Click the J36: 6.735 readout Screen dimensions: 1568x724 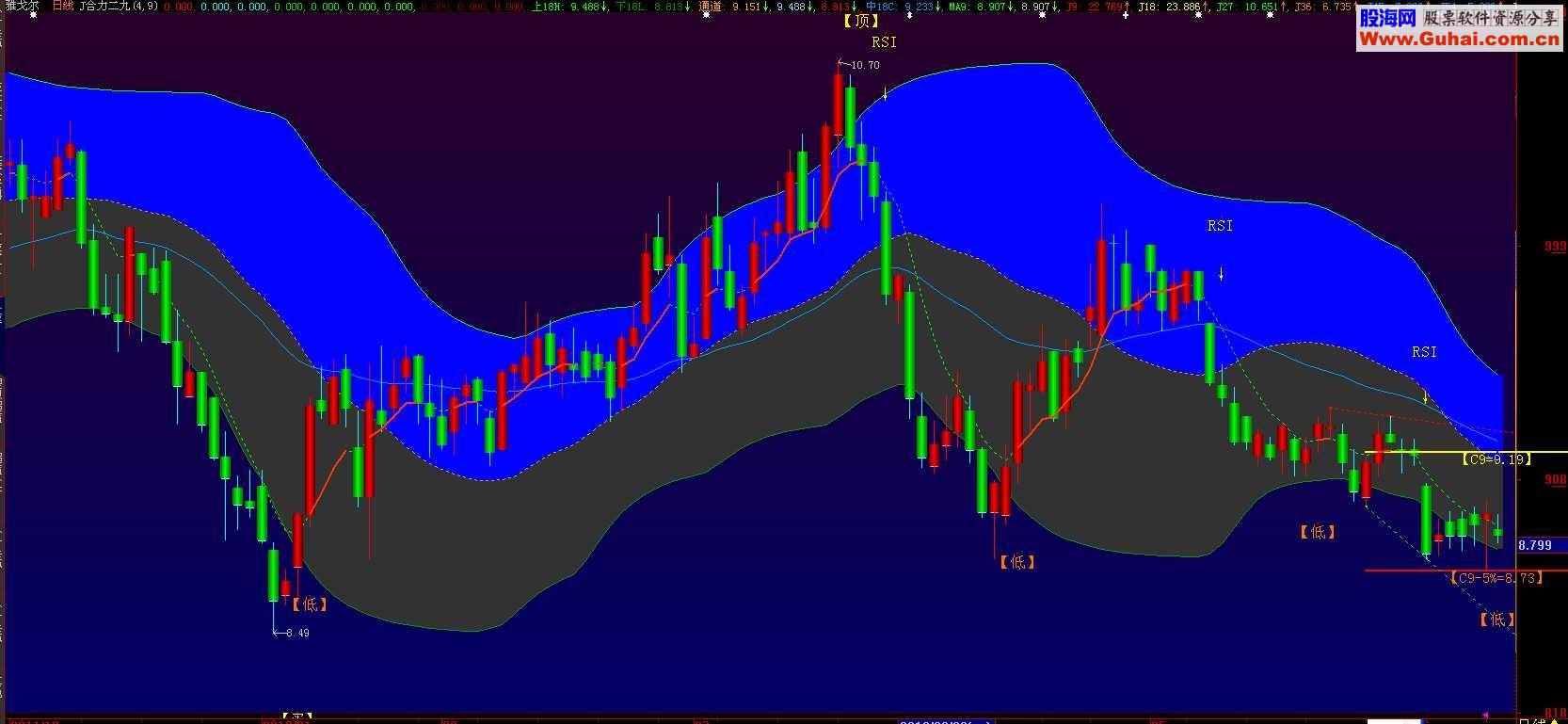click(1325, 7)
